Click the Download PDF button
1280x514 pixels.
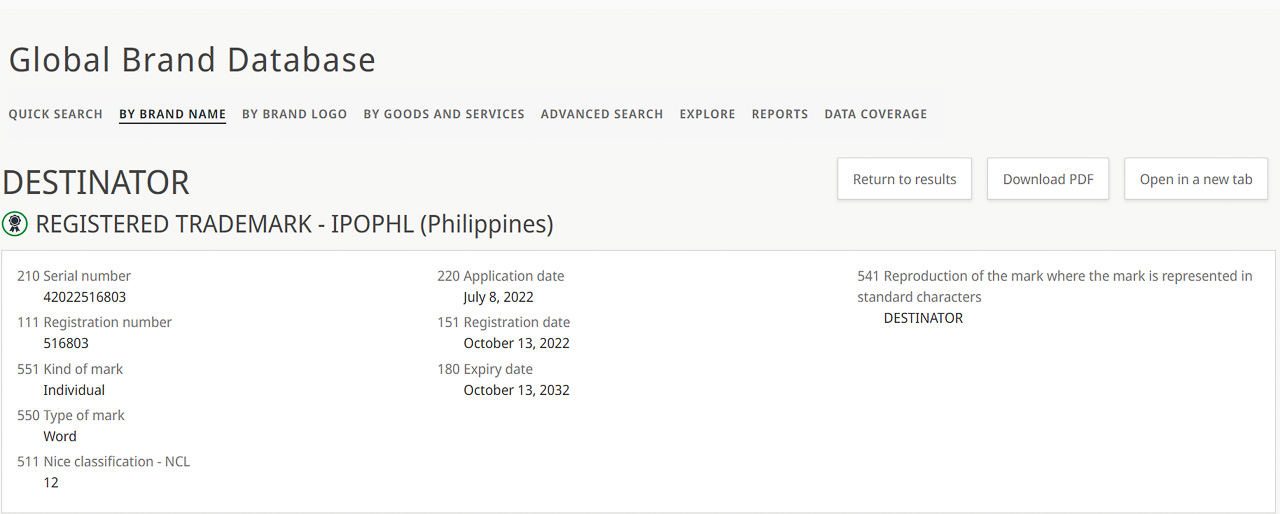(x=1048, y=179)
